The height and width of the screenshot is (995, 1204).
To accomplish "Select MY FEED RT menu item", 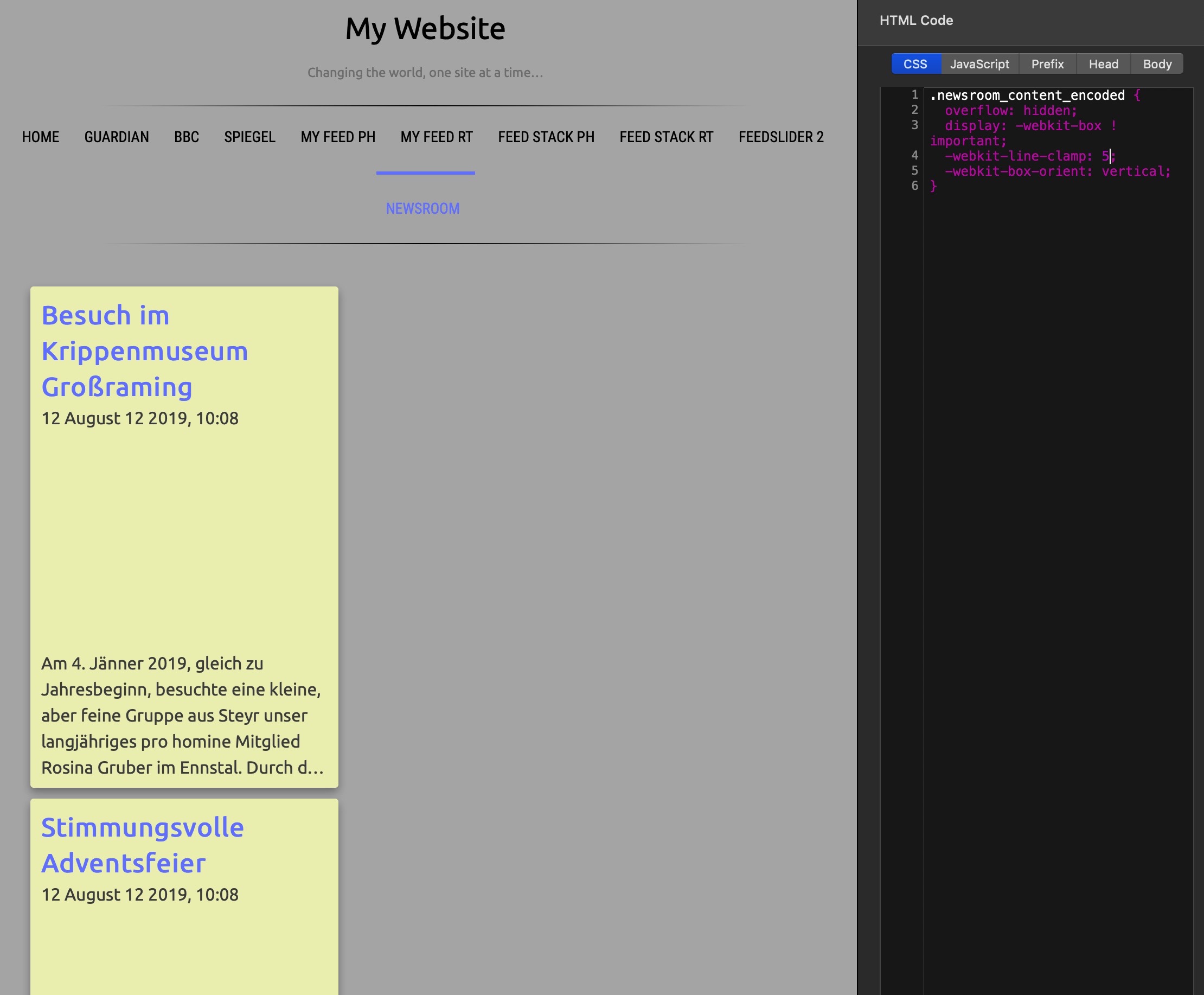I will (x=436, y=137).
